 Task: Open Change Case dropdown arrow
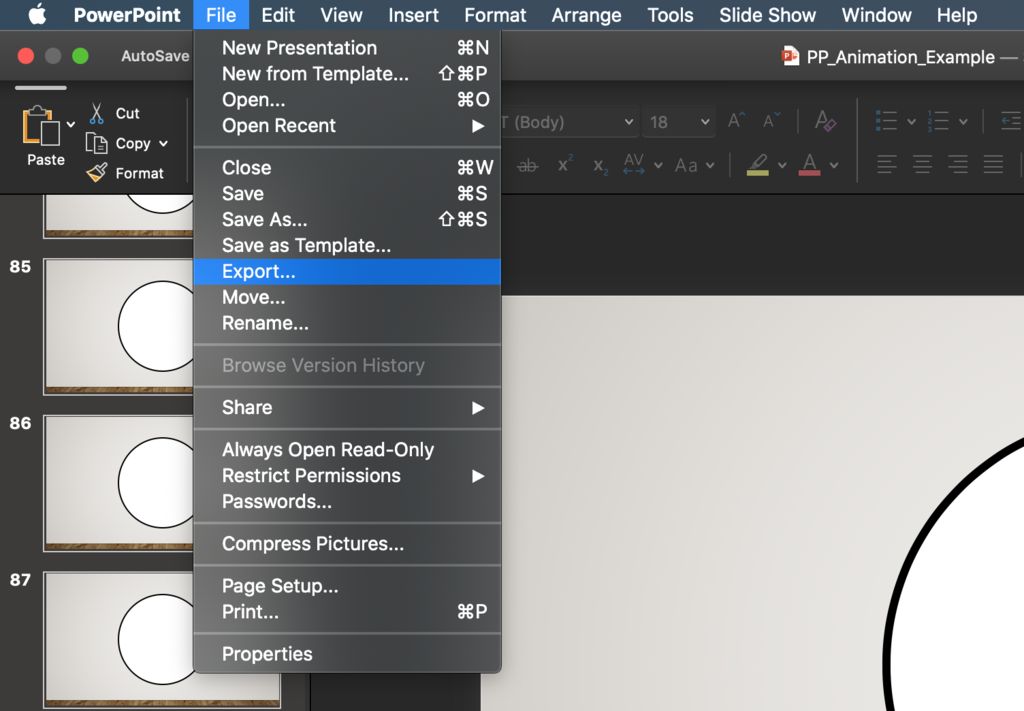coord(710,165)
